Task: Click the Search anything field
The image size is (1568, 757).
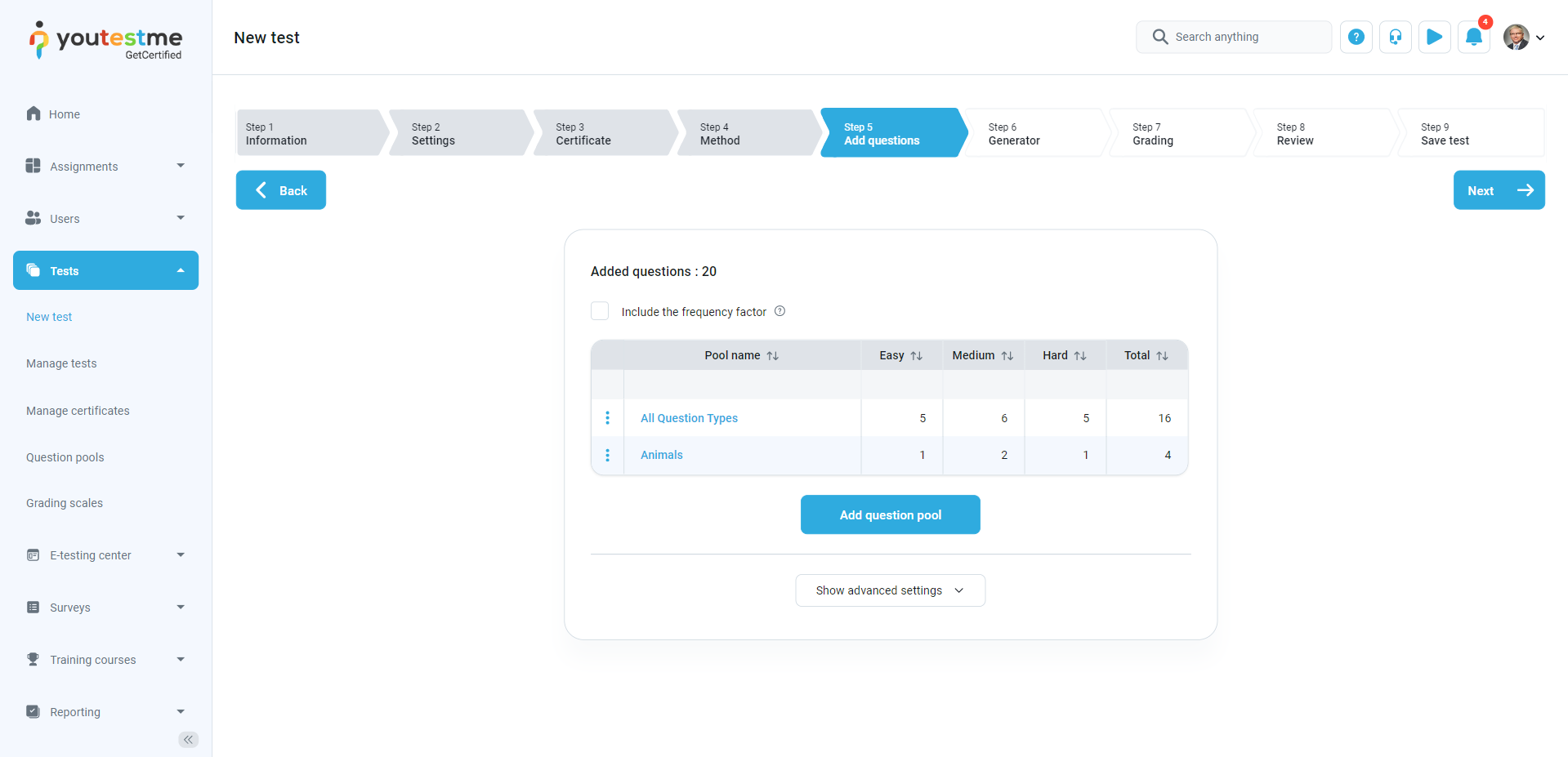Action: pyautogui.click(x=1233, y=38)
